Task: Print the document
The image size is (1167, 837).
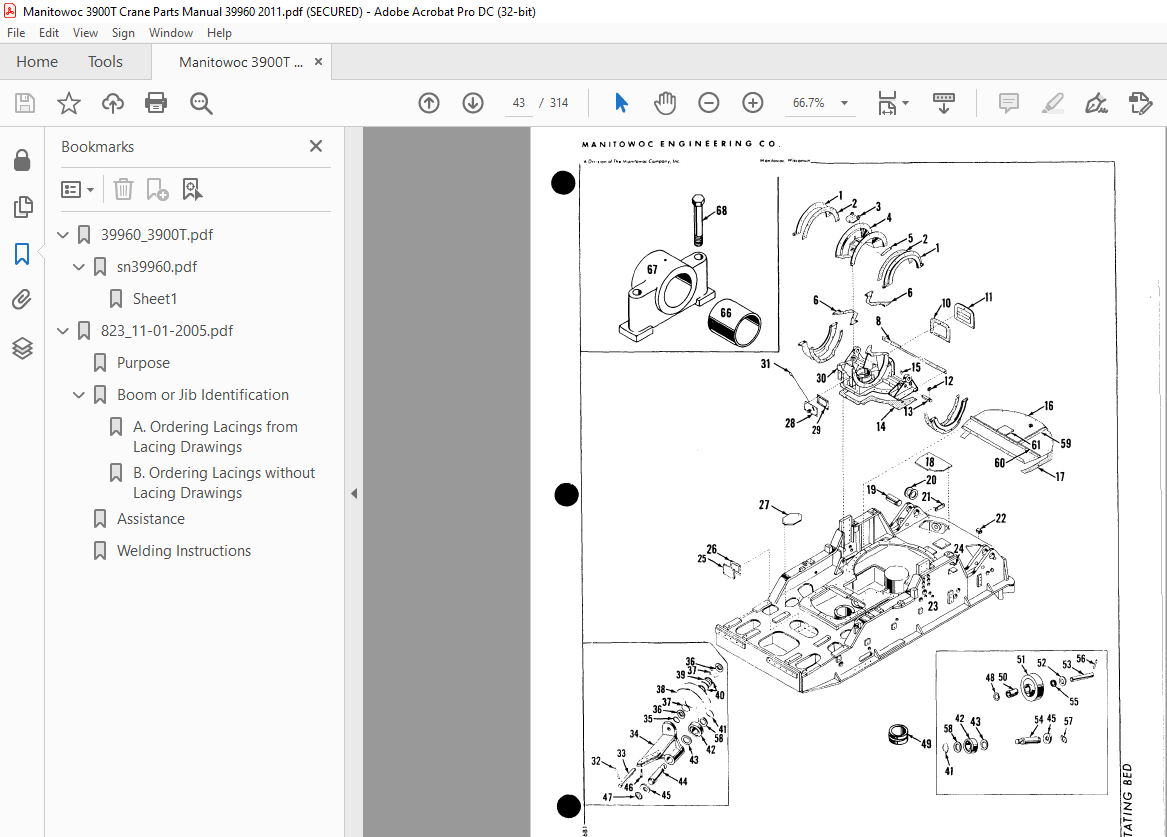Action: (156, 103)
